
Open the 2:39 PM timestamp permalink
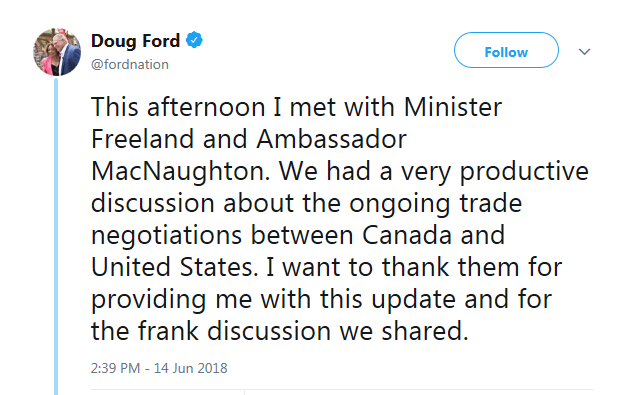(x=115, y=368)
